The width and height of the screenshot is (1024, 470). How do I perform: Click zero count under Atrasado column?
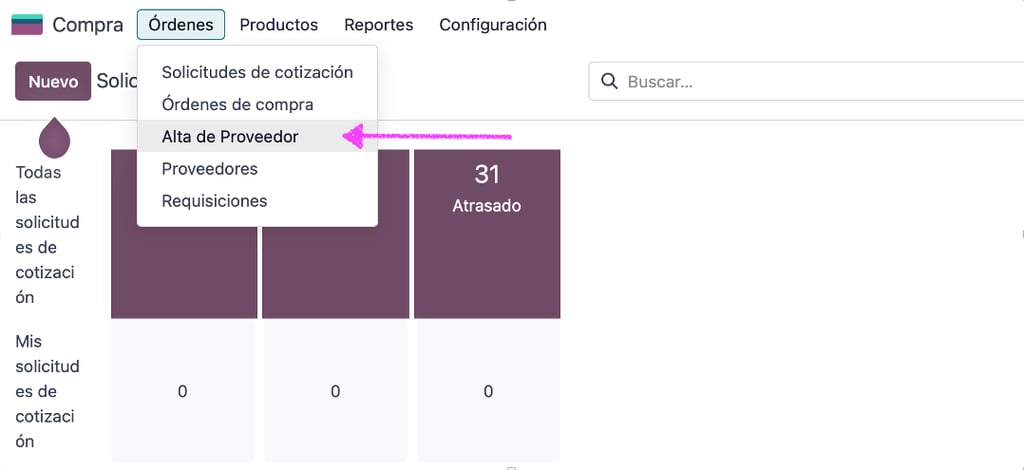click(488, 391)
